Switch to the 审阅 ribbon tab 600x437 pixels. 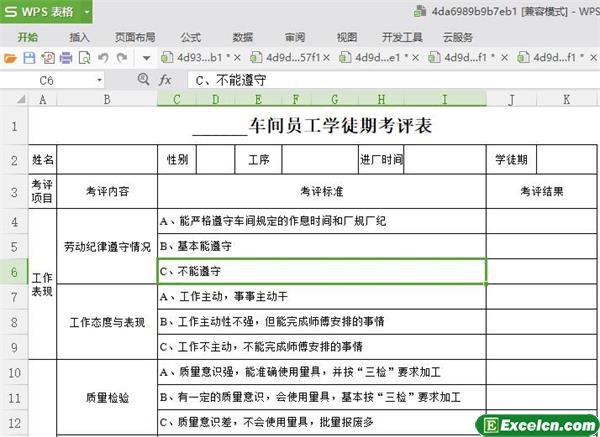click(x=295, y=37)
